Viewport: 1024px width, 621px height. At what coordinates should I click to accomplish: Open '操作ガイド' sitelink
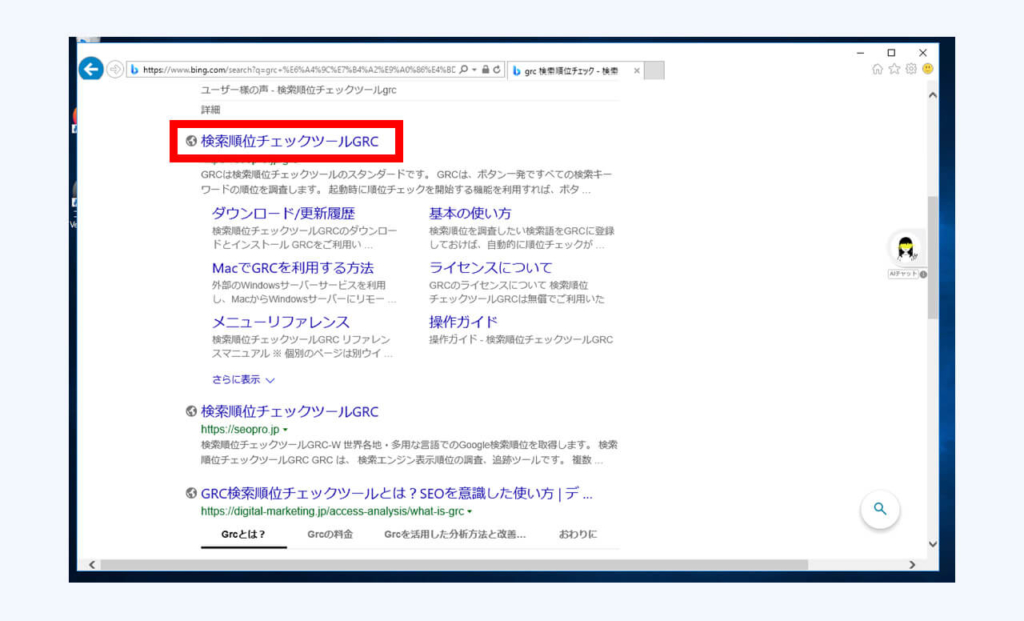click(x=463, y=322)
